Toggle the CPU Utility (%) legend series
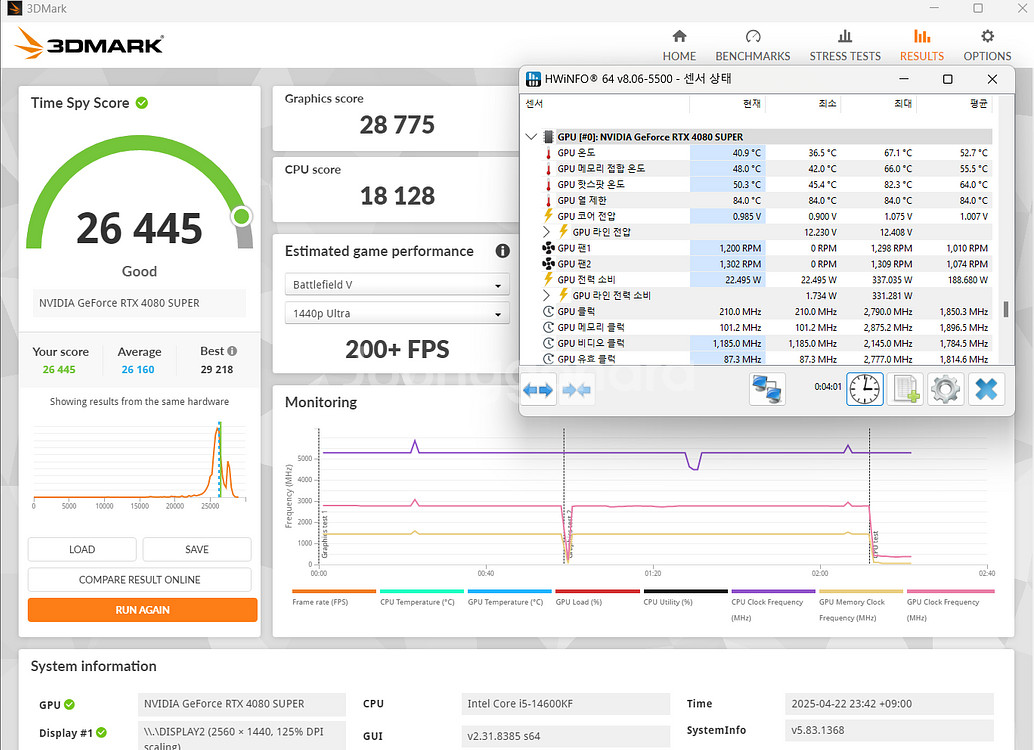This screenshot has height=750, width=1034. click(x=685, y=598)
